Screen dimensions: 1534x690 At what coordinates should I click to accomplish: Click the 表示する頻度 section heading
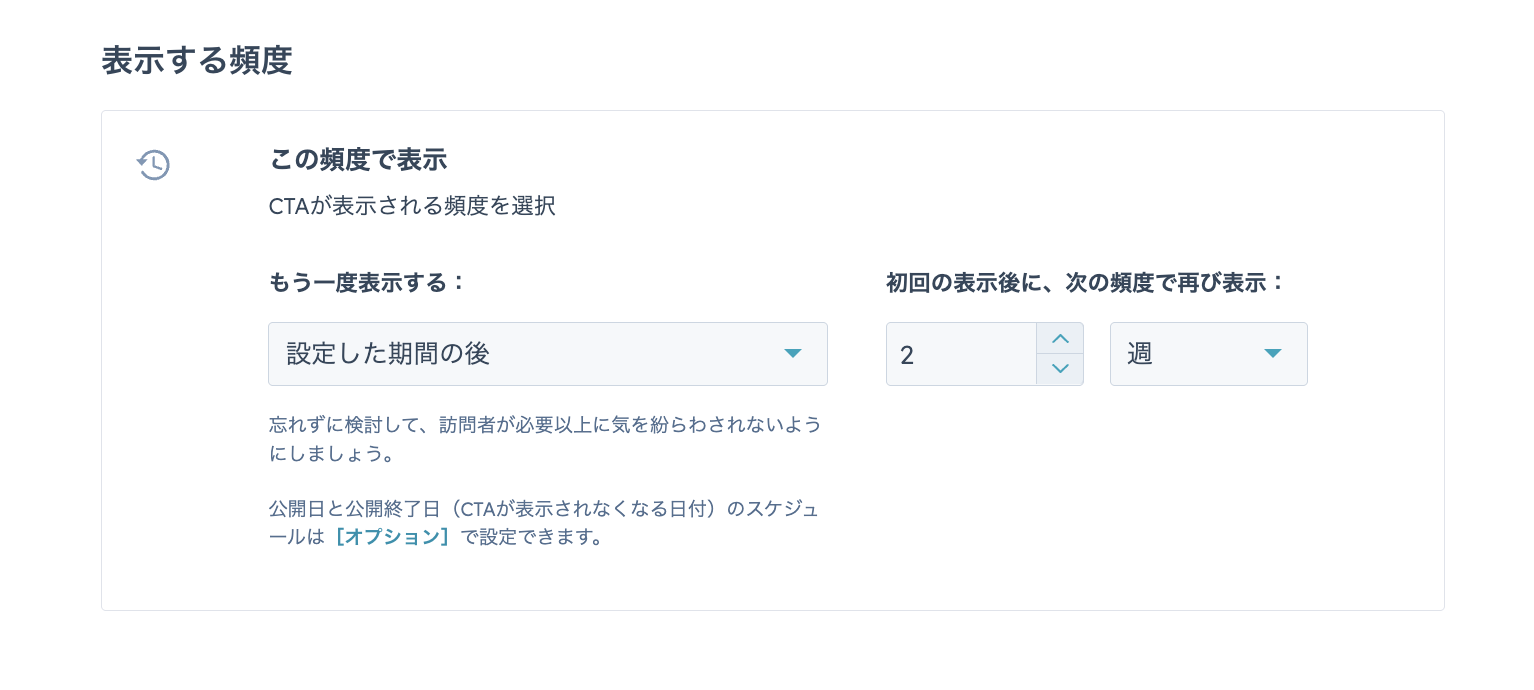(x=197, y=61)
